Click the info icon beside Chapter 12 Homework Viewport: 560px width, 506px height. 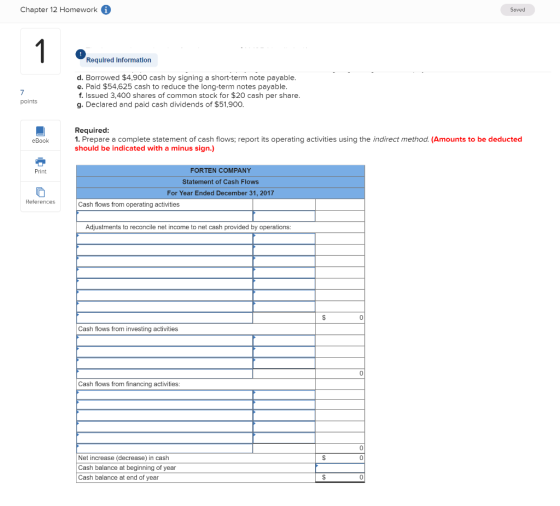point(106,10)
